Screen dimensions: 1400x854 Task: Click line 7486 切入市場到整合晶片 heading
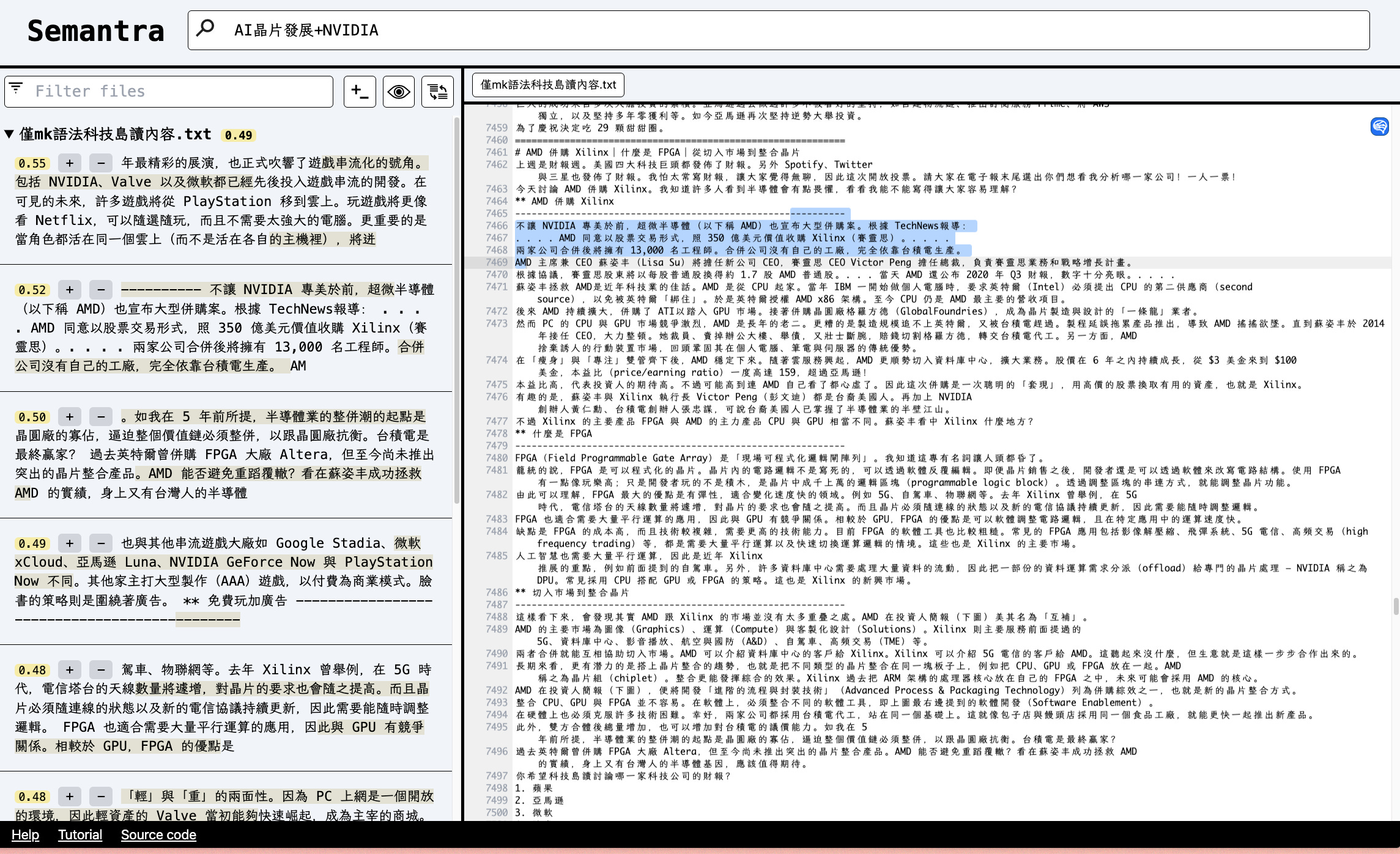click(x=572, y=592)
